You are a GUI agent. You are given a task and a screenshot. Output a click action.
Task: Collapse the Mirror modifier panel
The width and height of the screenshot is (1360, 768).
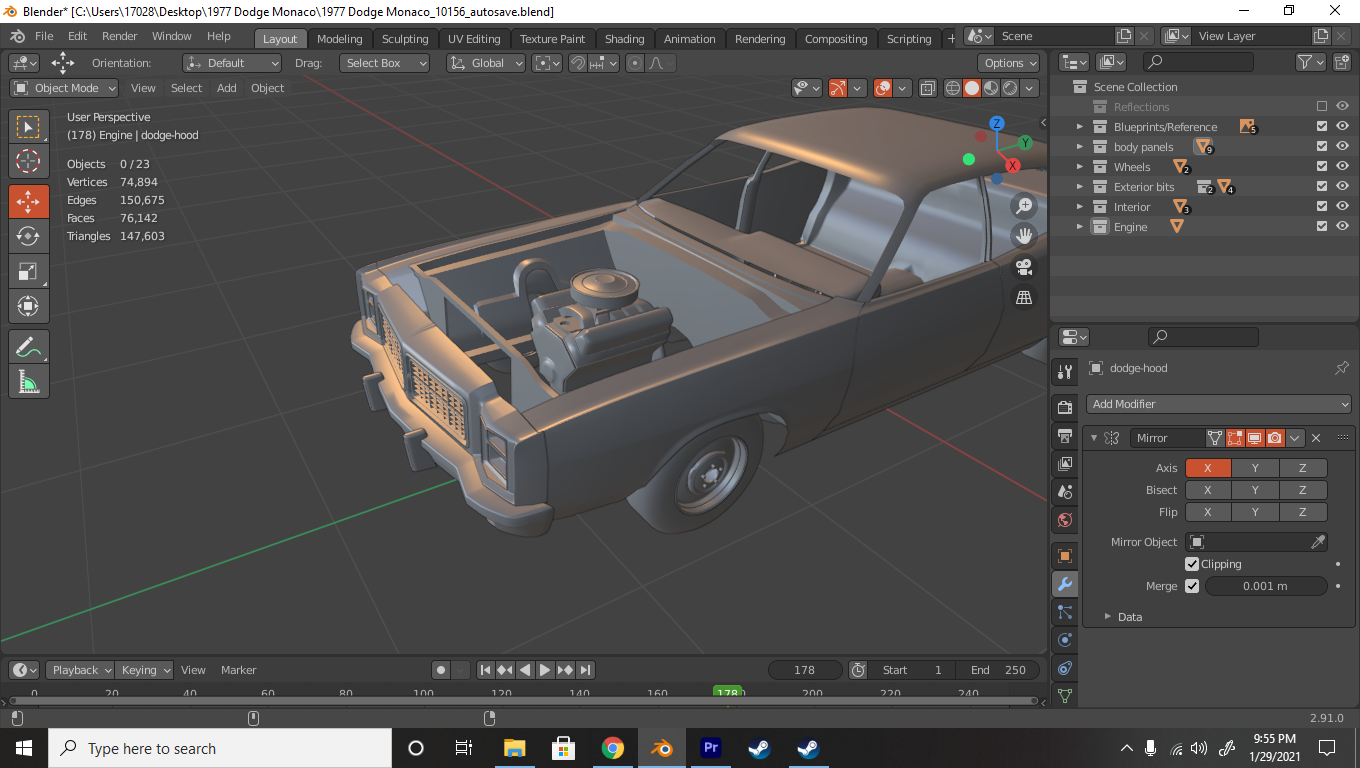tap(1094, 438)
